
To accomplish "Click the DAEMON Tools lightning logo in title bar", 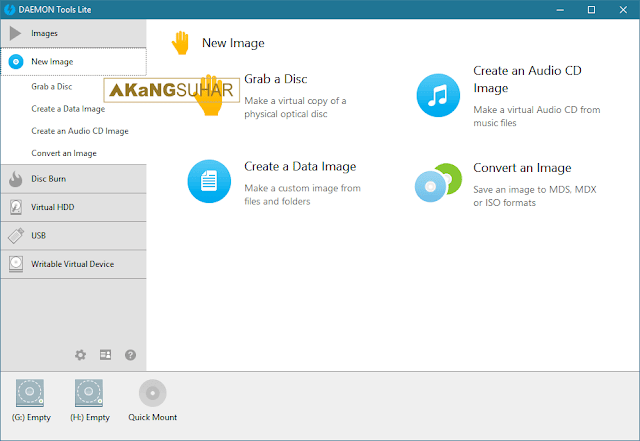I will 9,9.
